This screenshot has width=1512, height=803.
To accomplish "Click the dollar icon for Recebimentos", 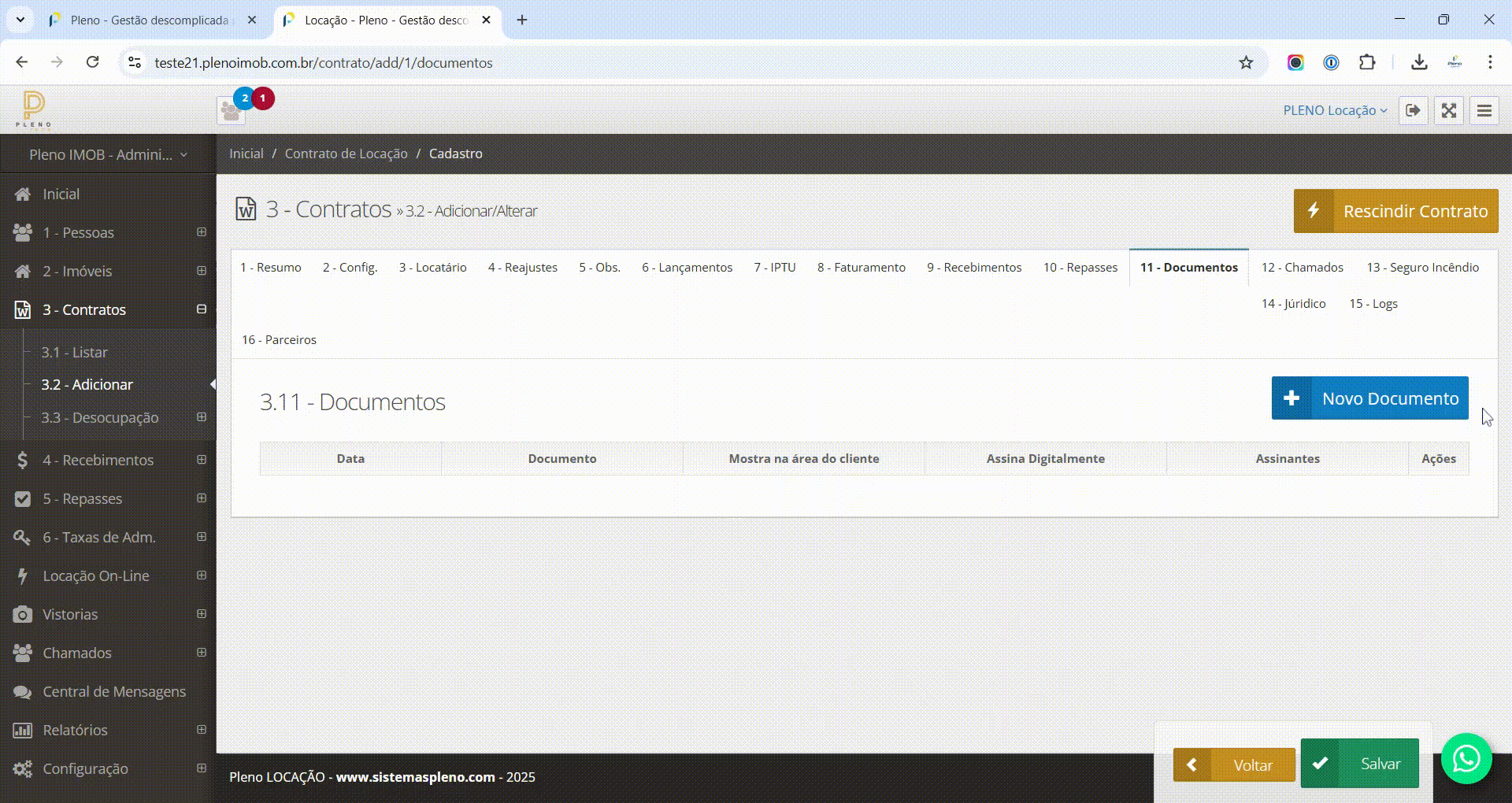I will click(23, 460).
